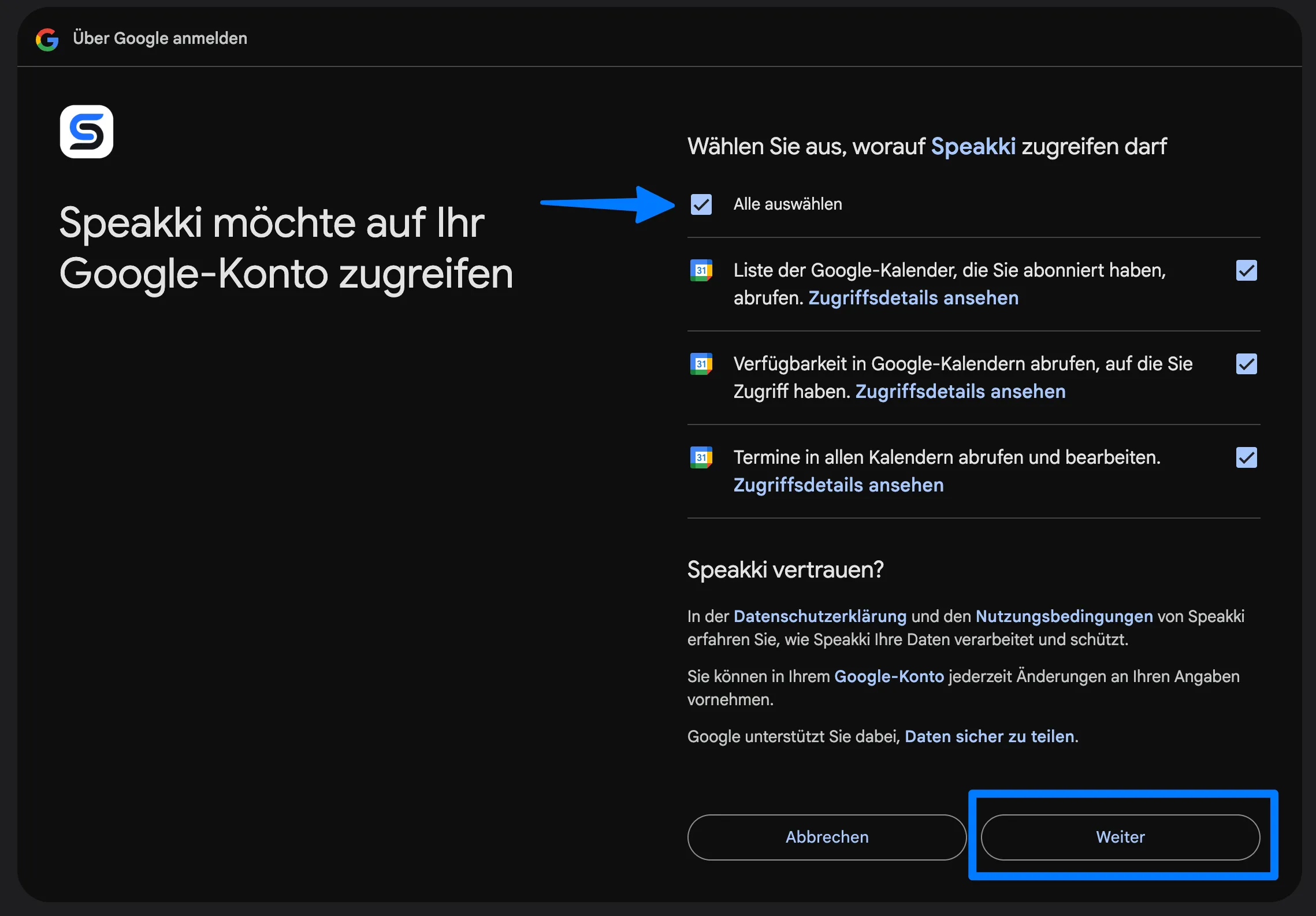Click 'Verfügbarkeit in Google-Kalendern abrufen' description text
1316x916 pixels.
tap(963, 378)
